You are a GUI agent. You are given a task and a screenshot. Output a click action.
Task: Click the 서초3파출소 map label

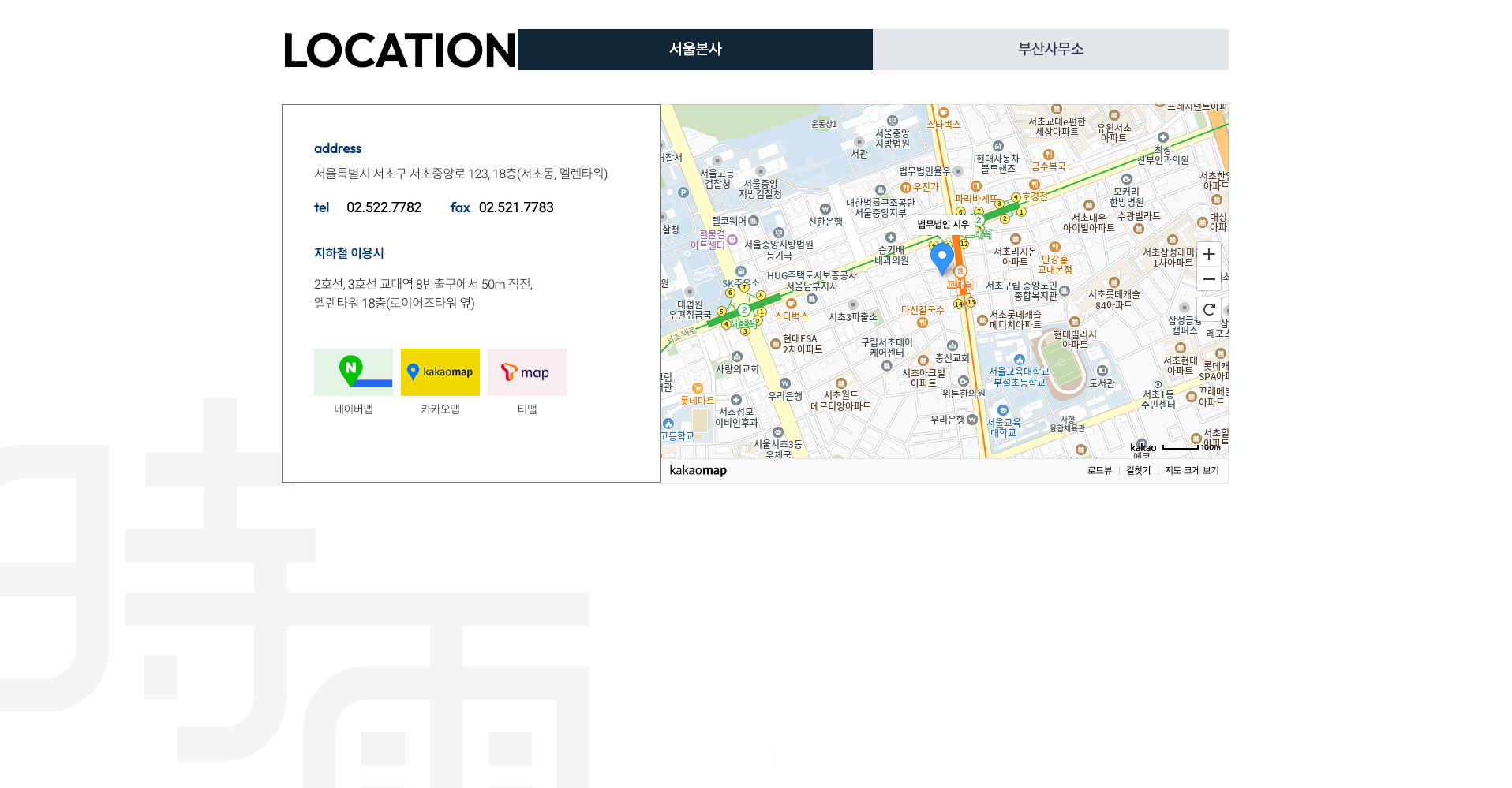pos(852,316)
